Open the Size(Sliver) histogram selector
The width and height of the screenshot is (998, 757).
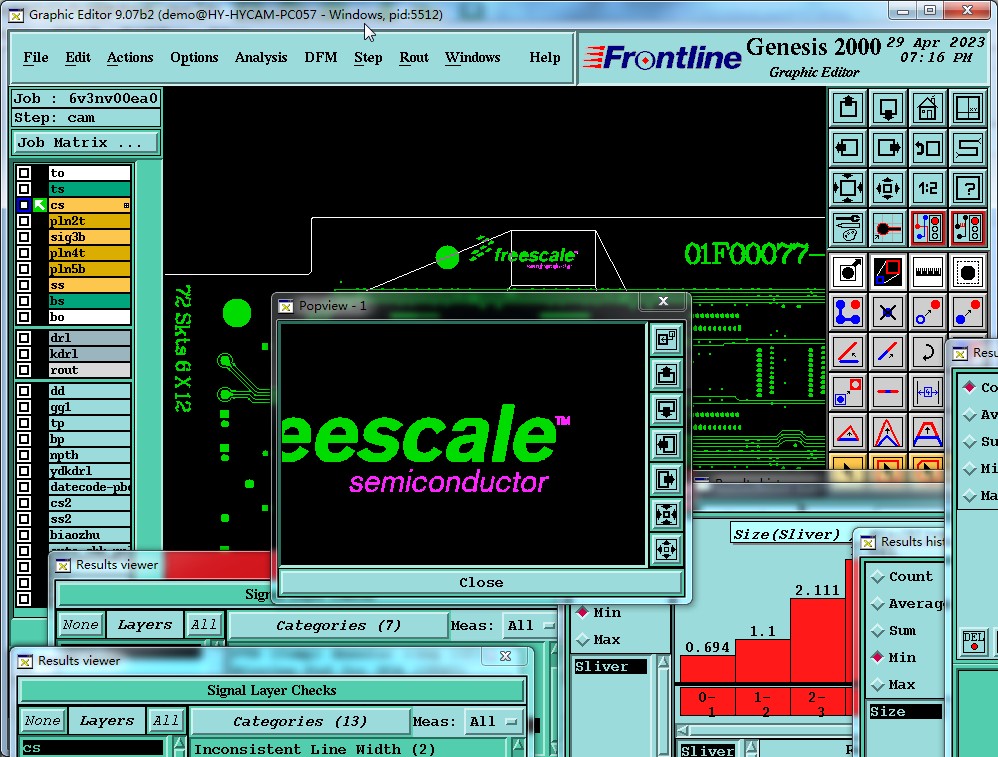[x=787, y=534]
